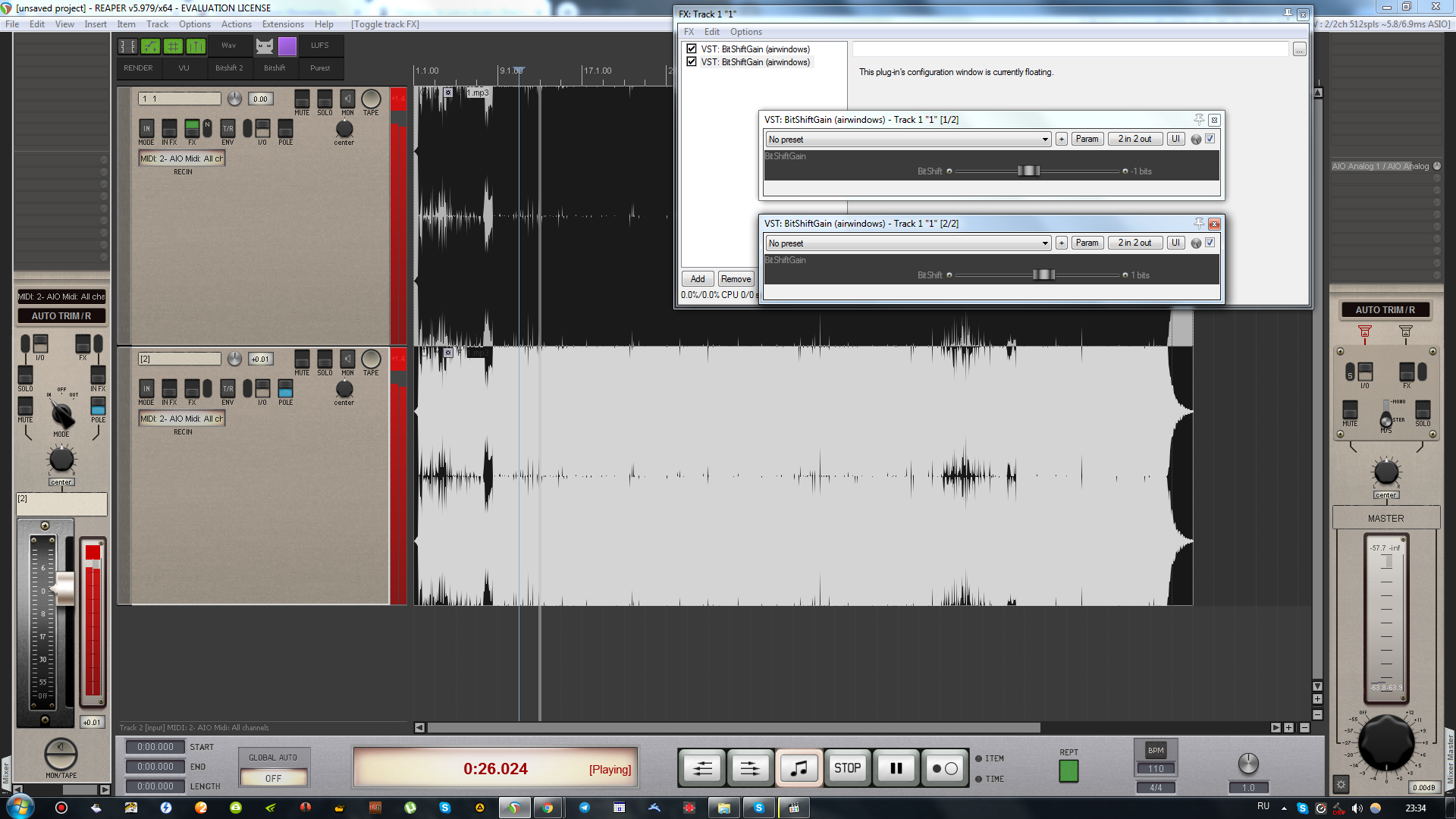This screenshot has width=1456, height=819.
Task: Click Remove button in FX window
Action: point(736,279)
